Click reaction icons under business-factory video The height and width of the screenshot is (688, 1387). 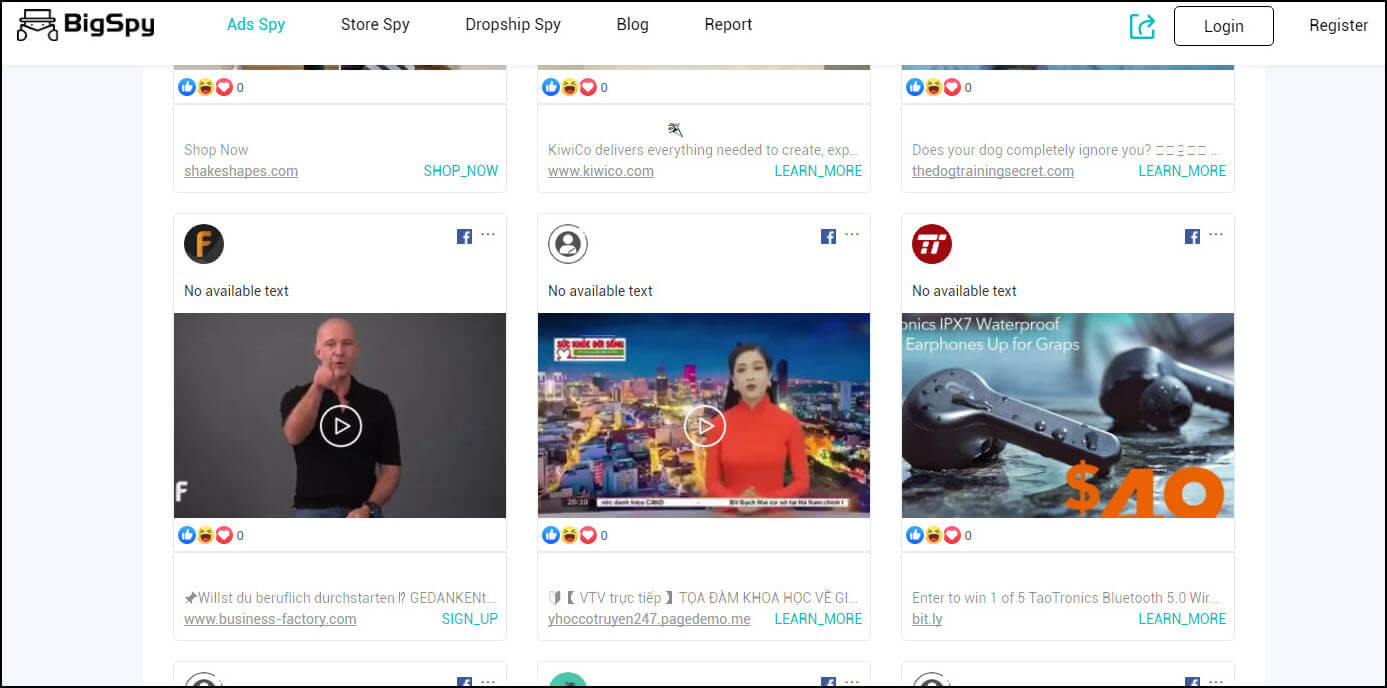pos(205,535)
